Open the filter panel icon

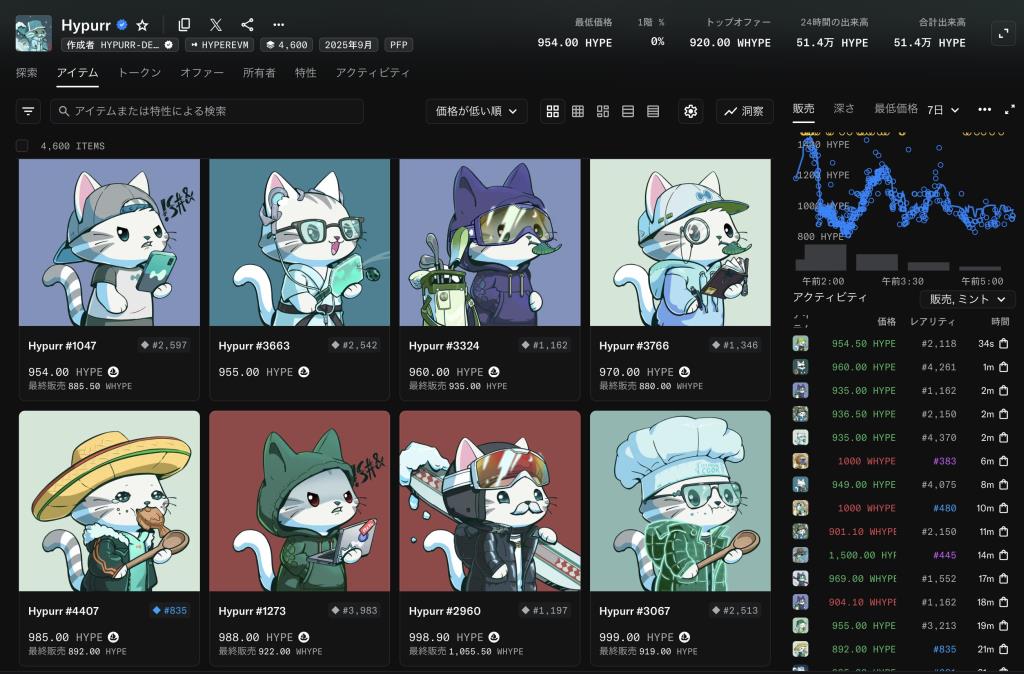tap(28, 111)
